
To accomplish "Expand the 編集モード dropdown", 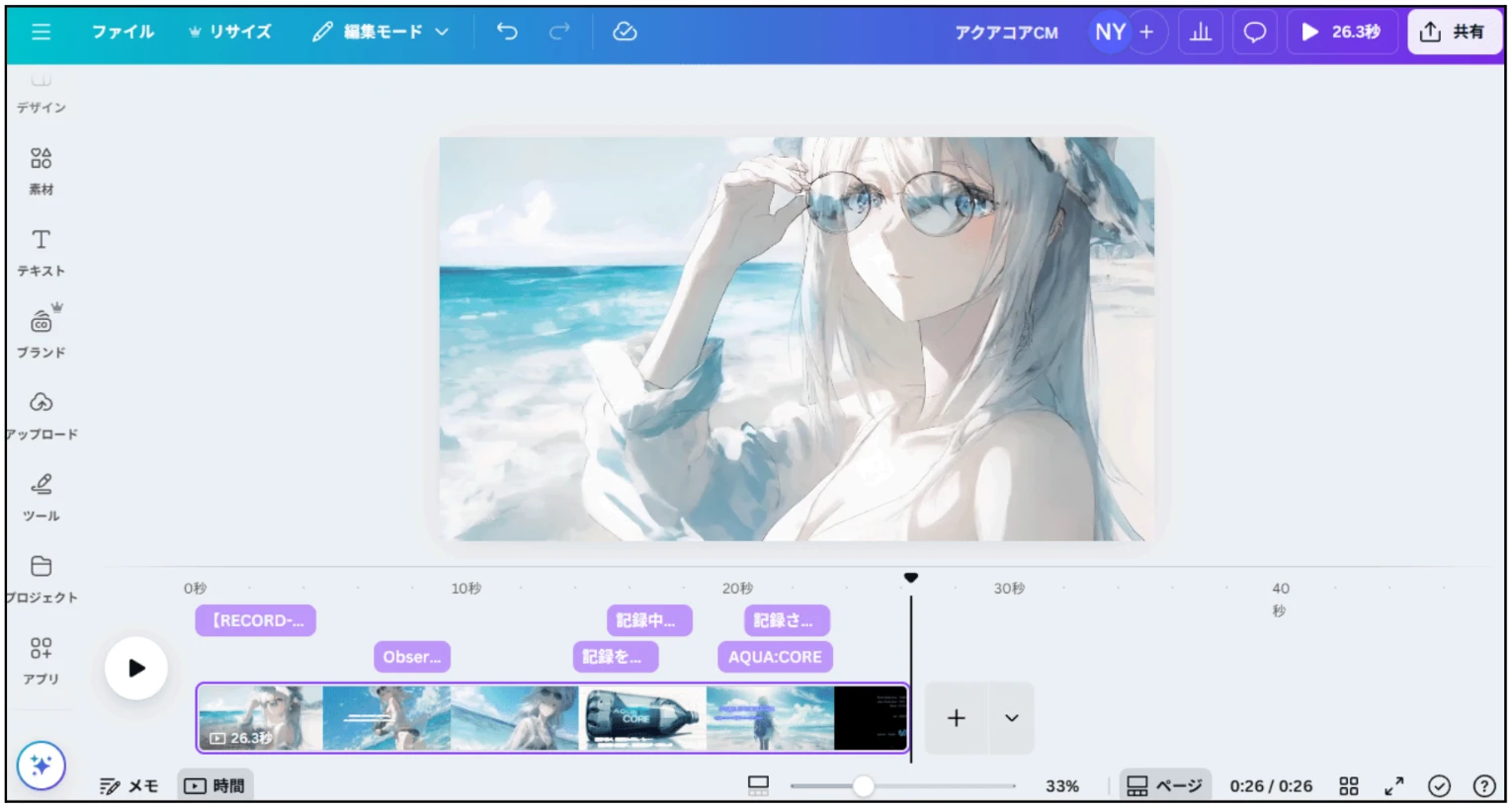I will pos(380,32).
